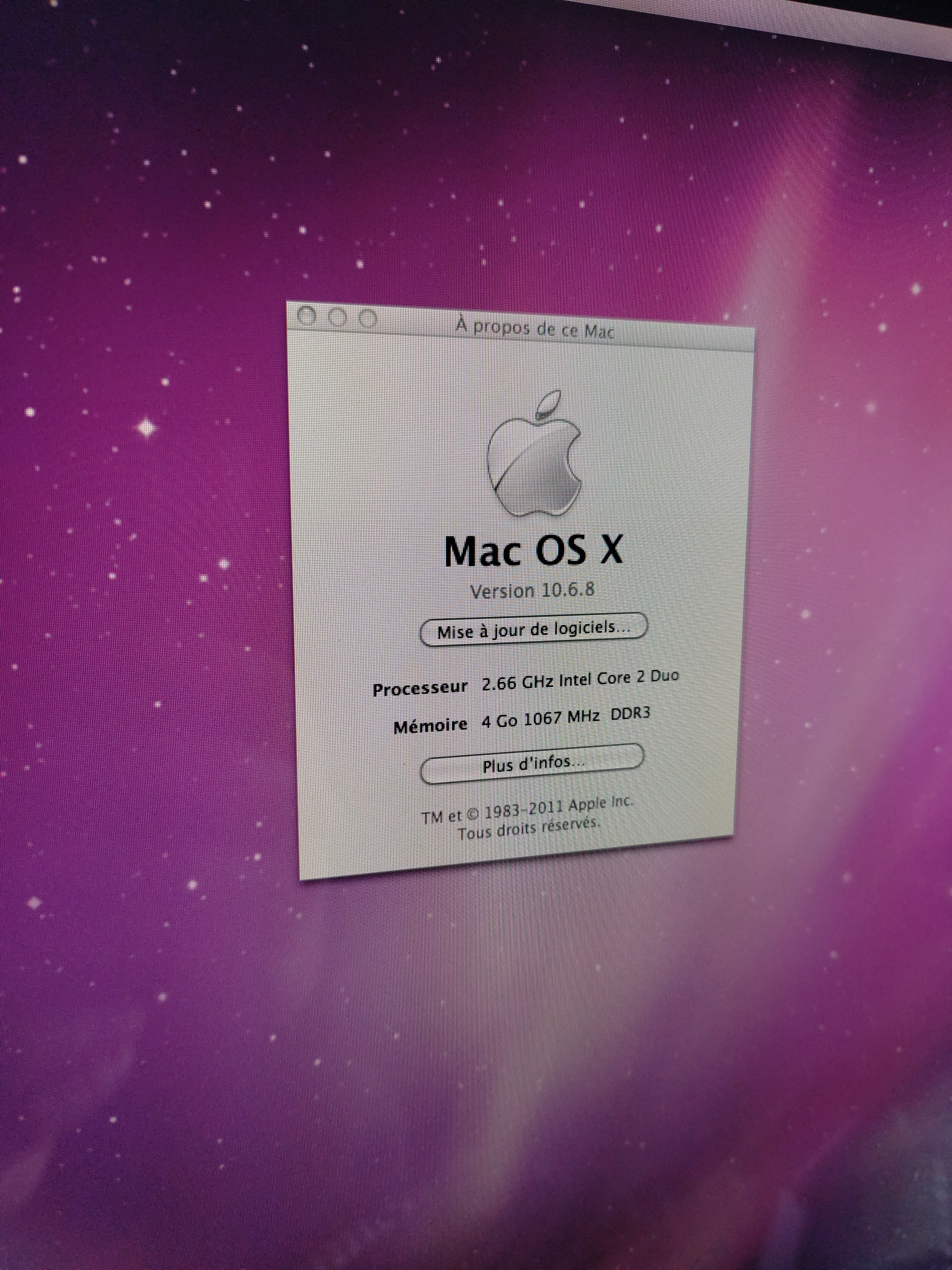
Task: Click the 'Mise à jour de logiciels…' button
Action: pyautogui.click(x=534, y=629)
